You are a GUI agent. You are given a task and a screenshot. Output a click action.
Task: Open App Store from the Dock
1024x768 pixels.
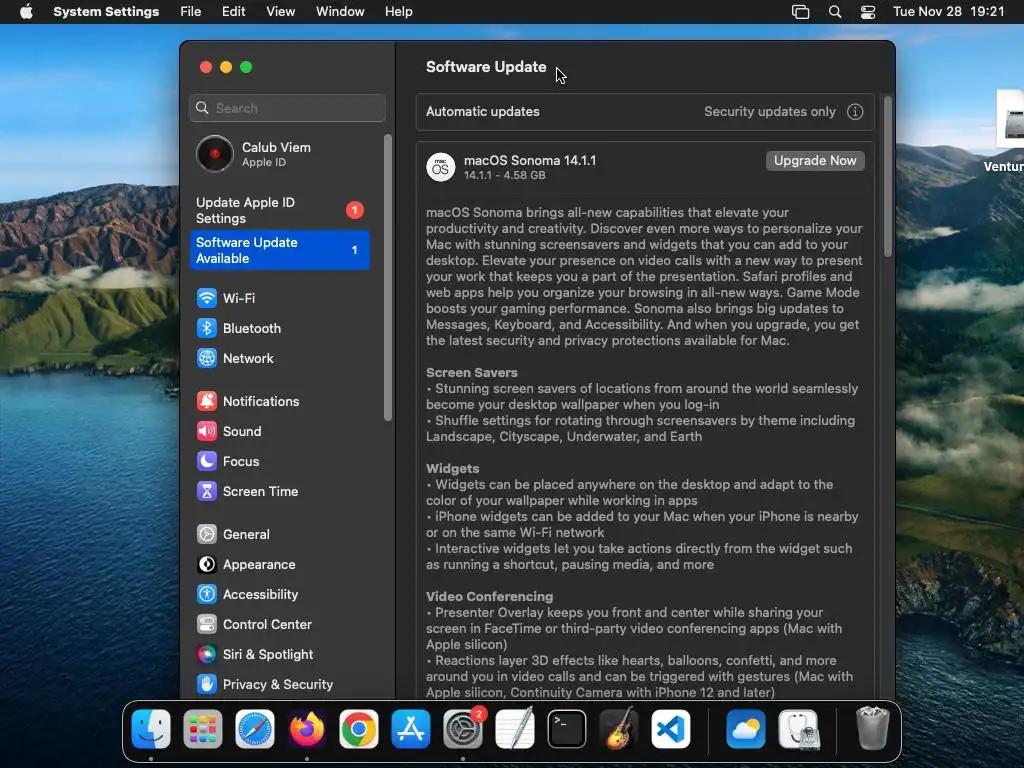(x=410, y=729)
